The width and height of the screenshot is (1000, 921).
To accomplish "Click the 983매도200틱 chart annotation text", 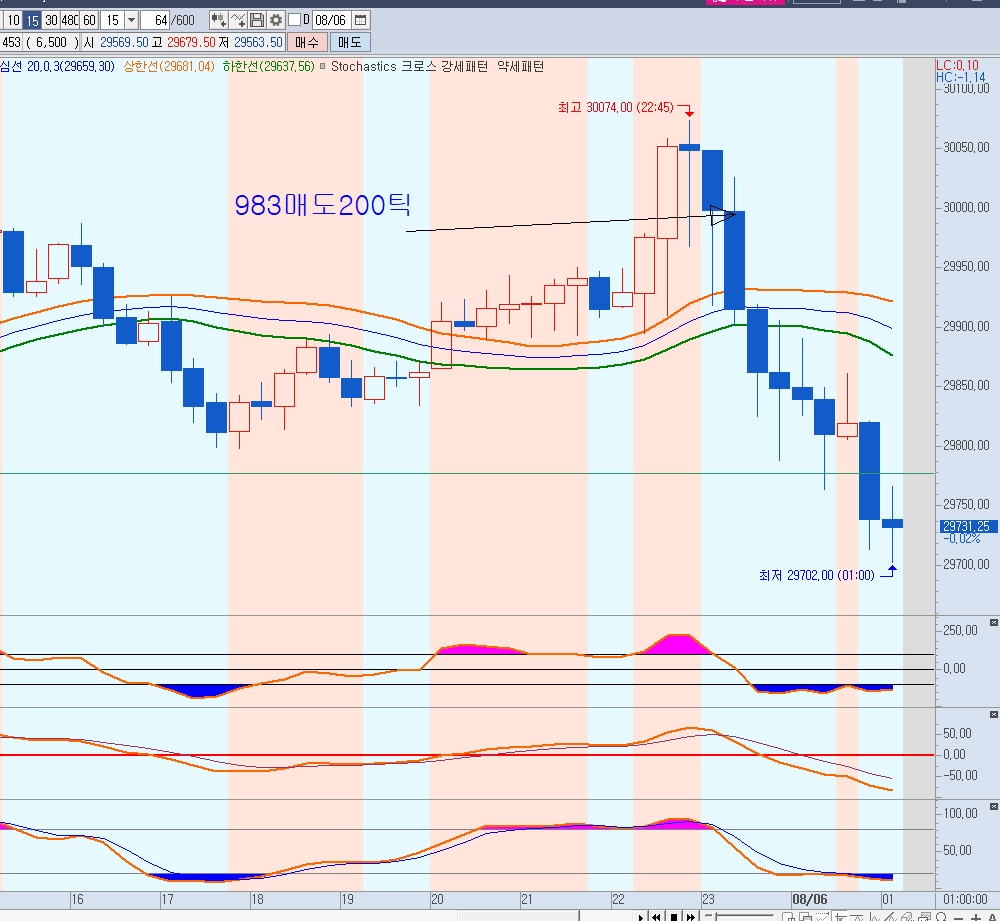I will click(x=322, y=205).
